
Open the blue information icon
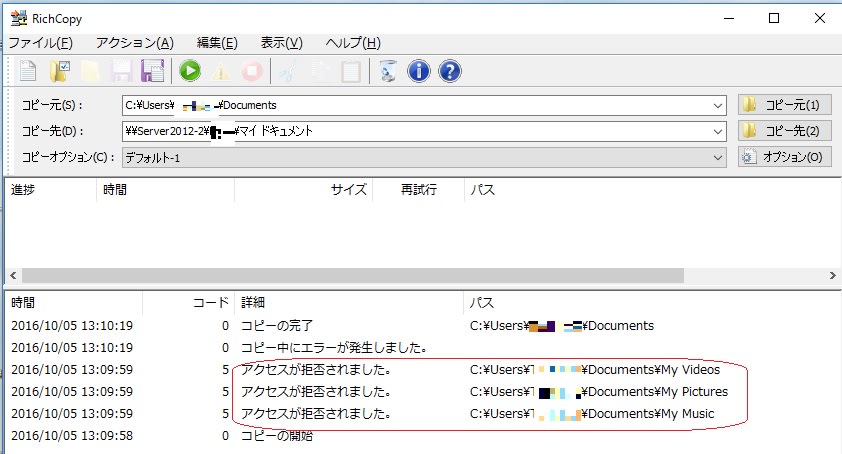click(419, 71)
